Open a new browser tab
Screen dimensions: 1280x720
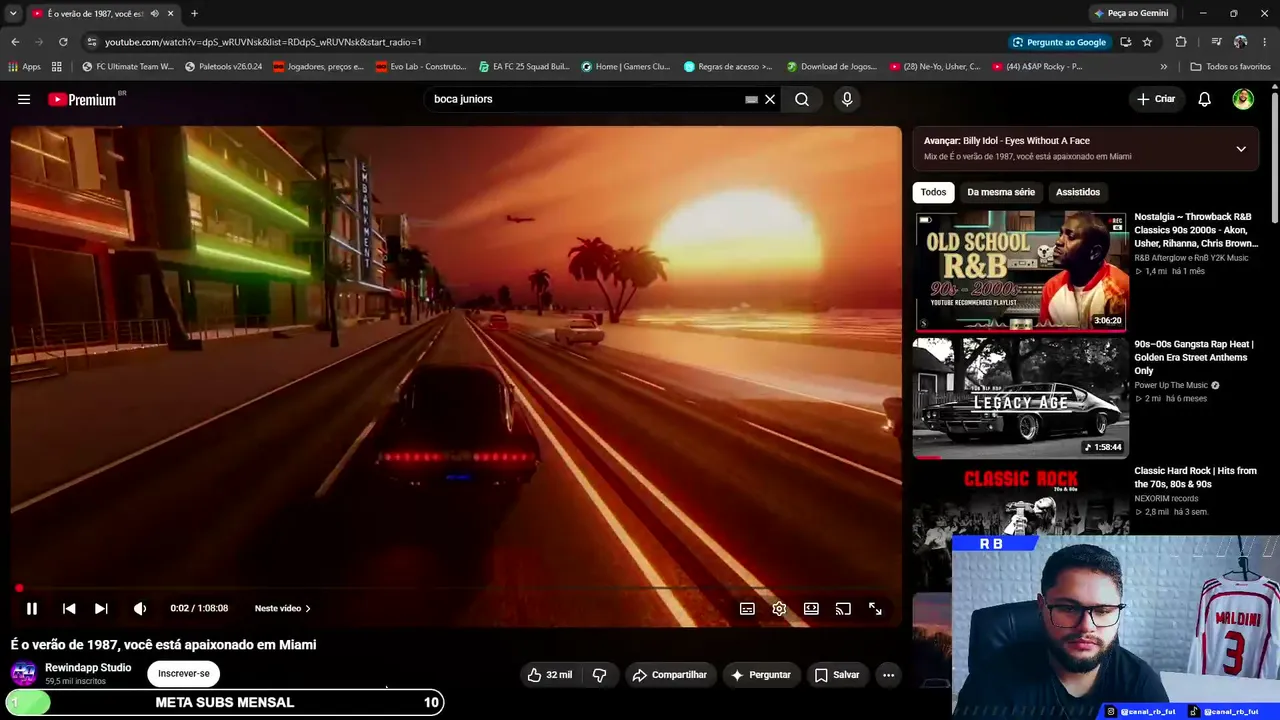click(x=194, y=13)
